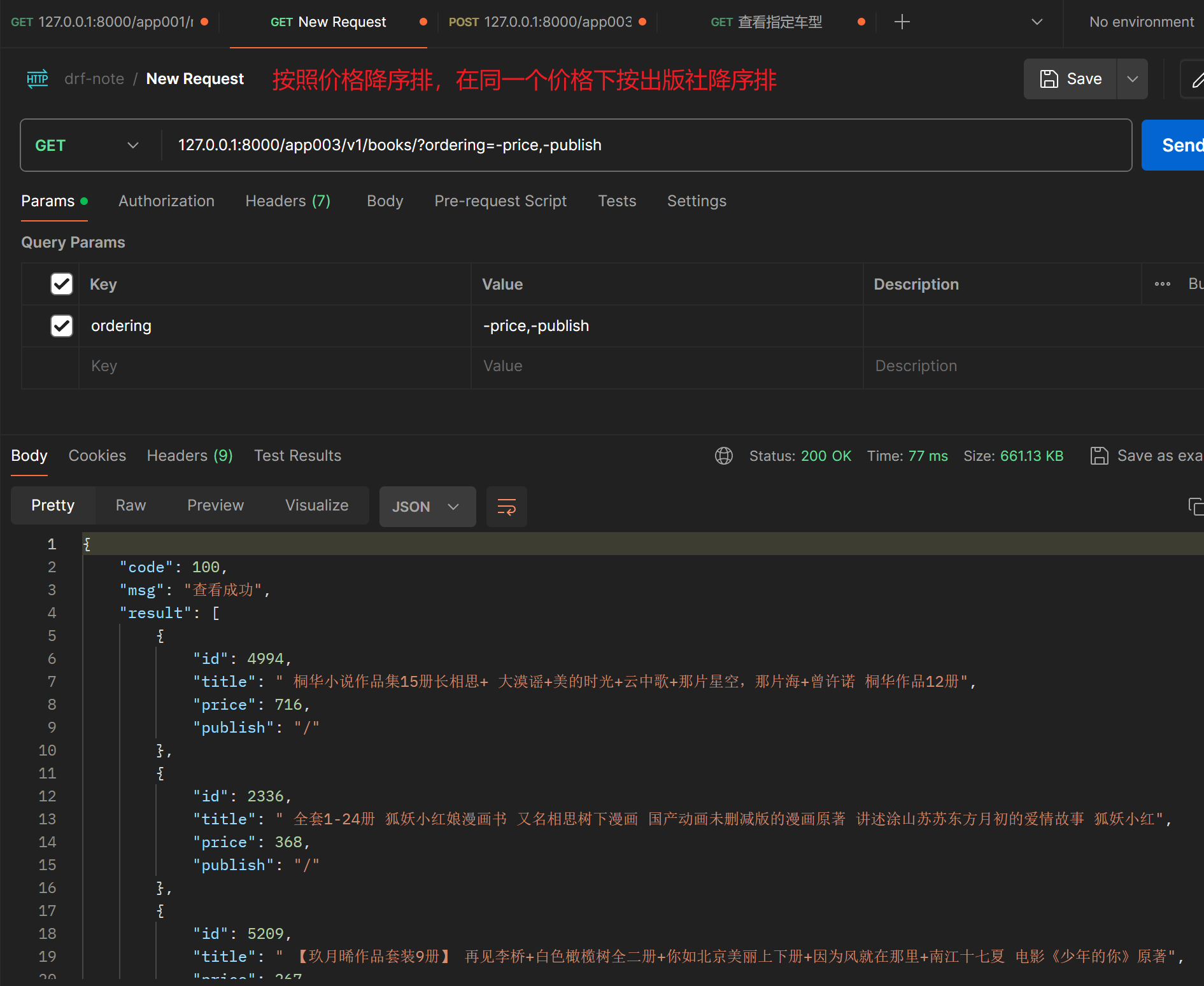Open the request Body tab

385,201
